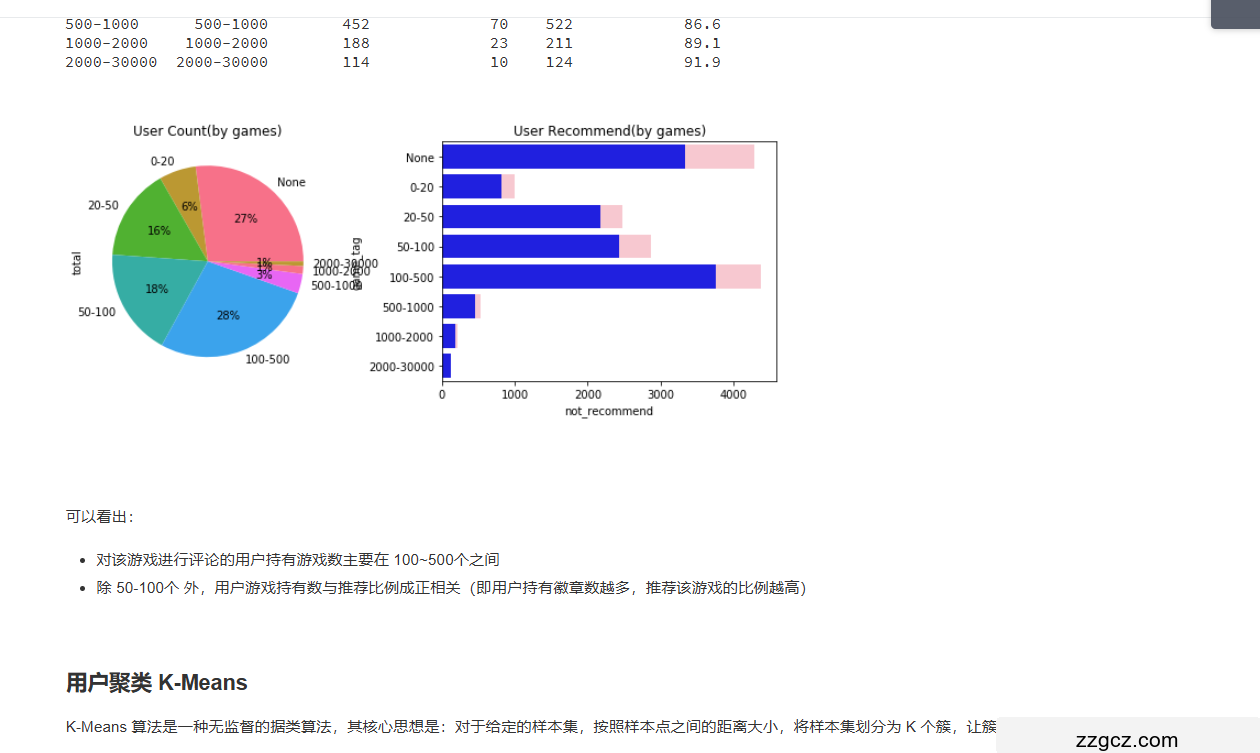Click the first bullet about 100~500 games
1260x753 pixels.
click(298, 560)
